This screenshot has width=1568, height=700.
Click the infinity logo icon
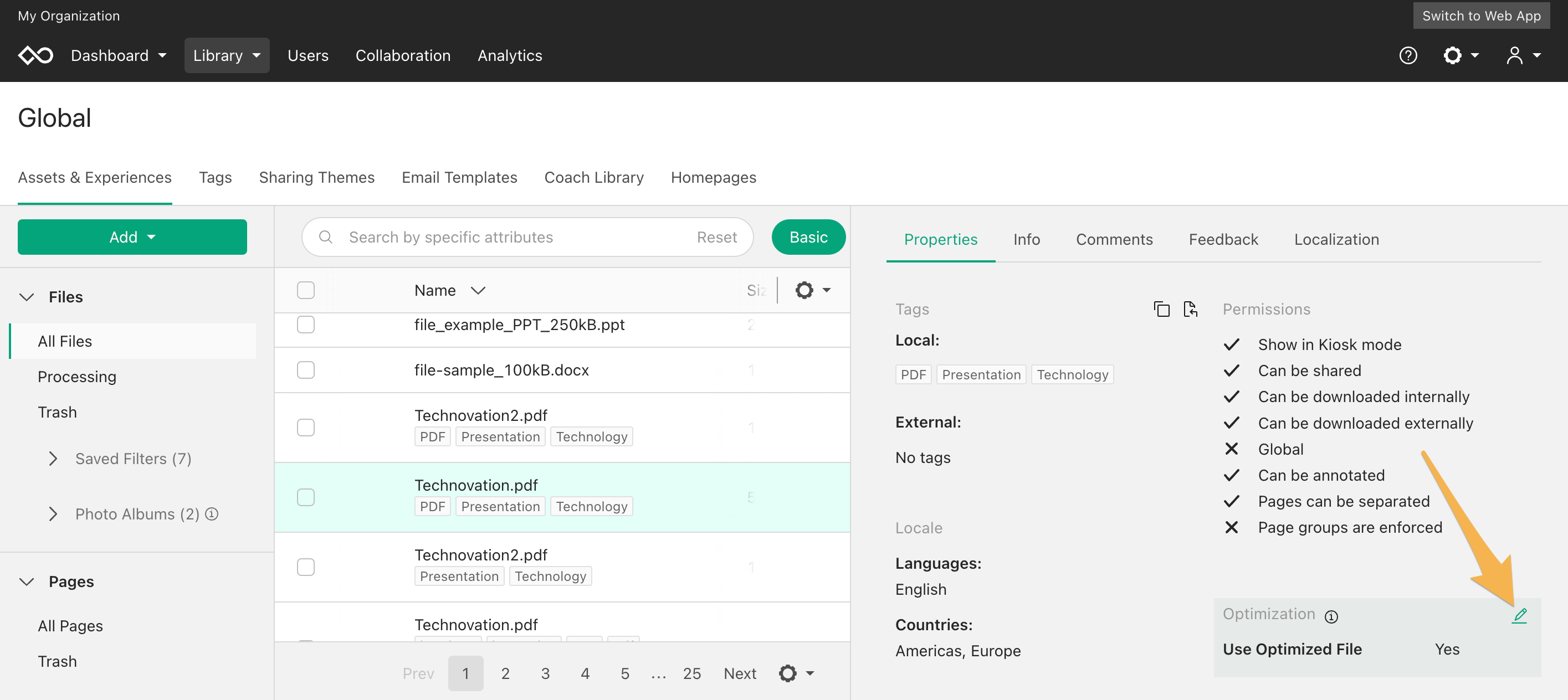36,55
